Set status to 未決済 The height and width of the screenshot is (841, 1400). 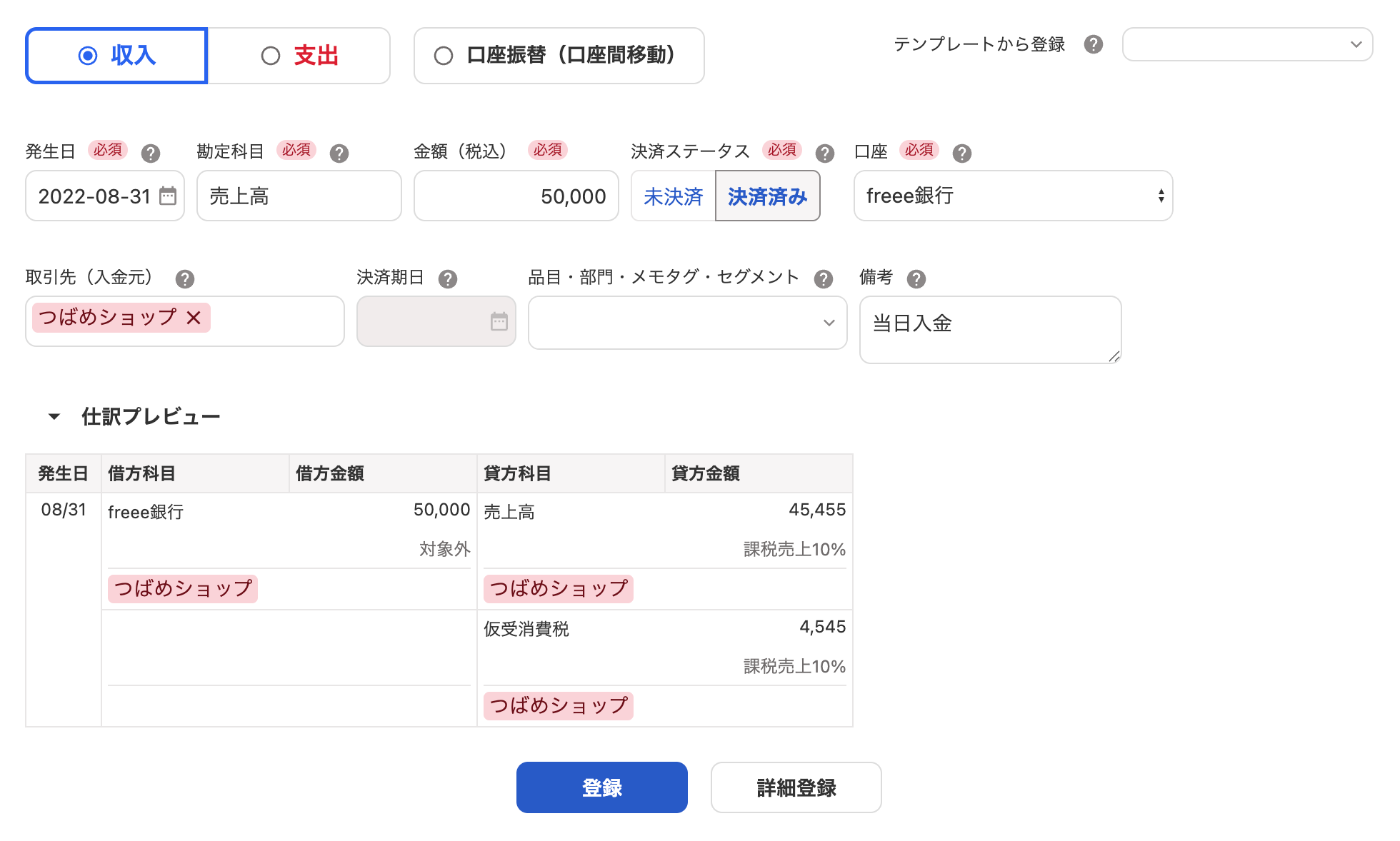point(673,196)
